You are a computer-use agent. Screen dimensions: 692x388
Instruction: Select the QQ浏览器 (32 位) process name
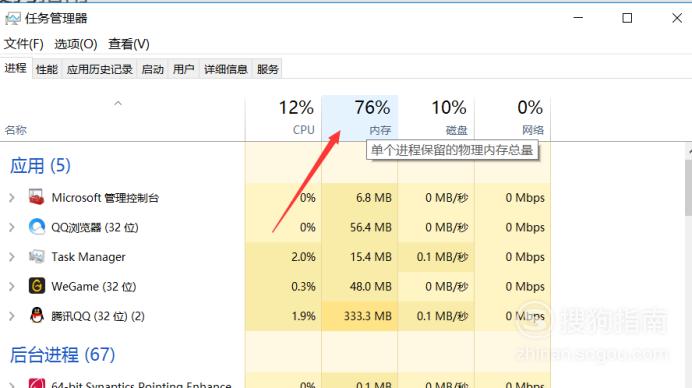click(x=95, y=227)
